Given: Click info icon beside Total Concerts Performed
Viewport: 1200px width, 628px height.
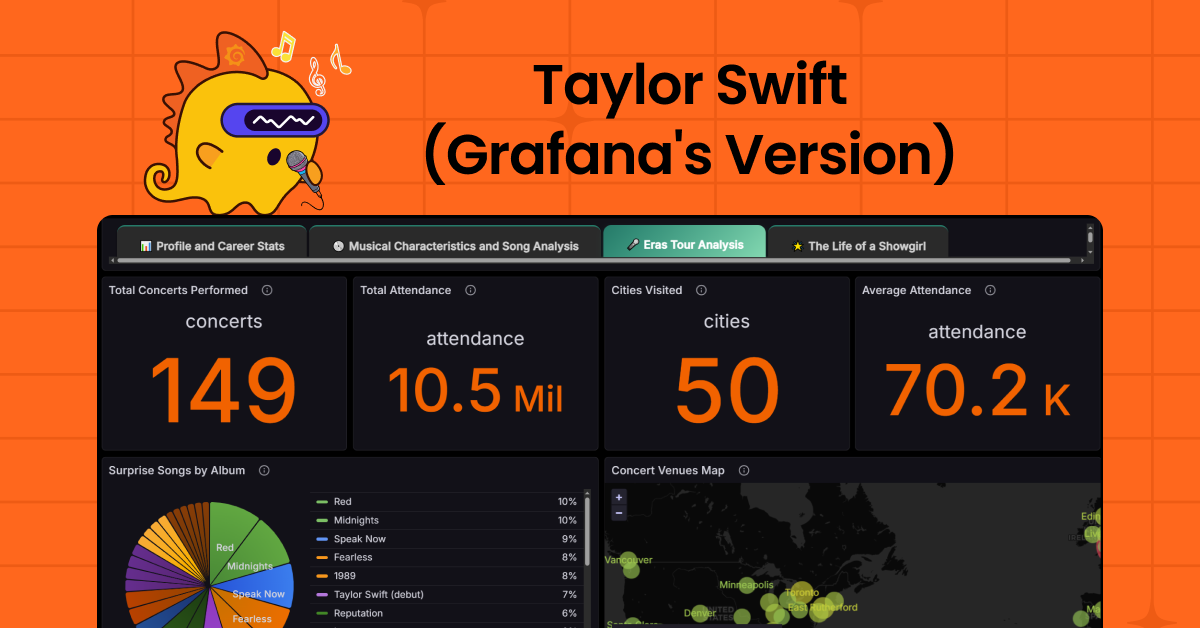Looking at the screenshot, I should coord(267,290).
